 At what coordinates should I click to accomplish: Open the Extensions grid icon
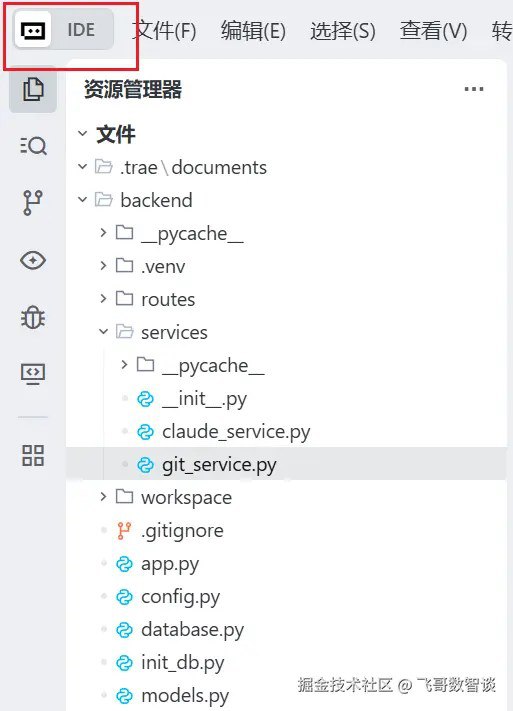point(33,455)
